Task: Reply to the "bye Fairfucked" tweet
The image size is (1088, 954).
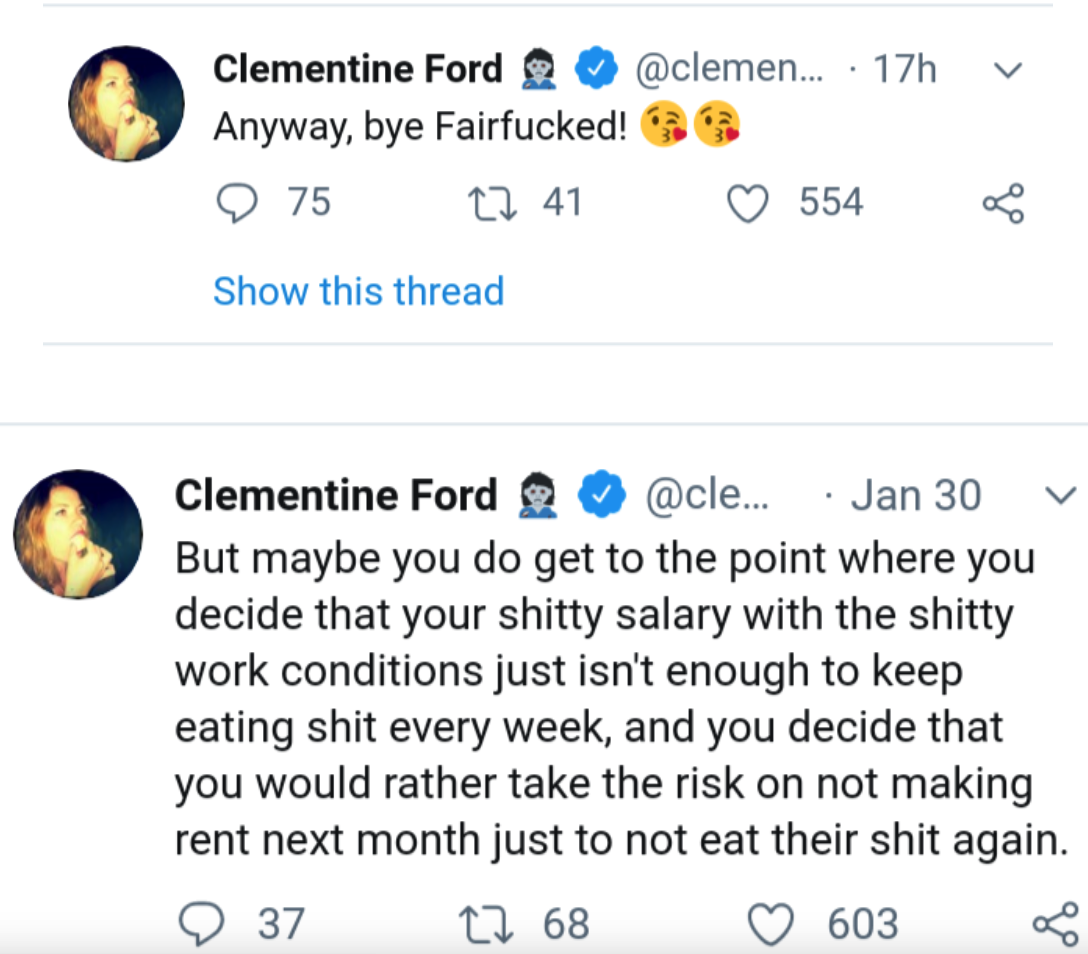Action: pos(236,204)
